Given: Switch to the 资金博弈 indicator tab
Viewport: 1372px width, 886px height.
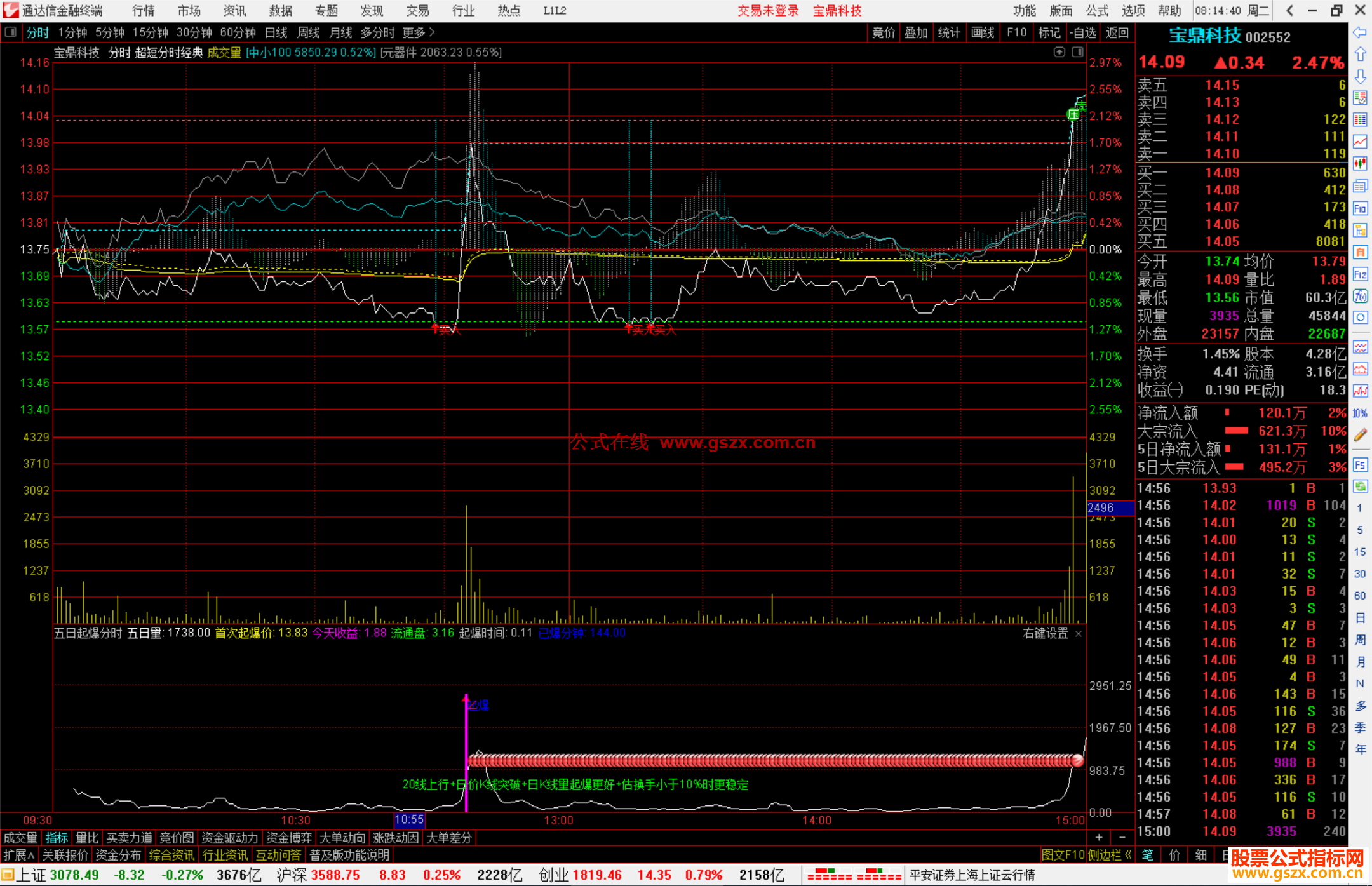Looking at the screenshot, I should 289,838.
